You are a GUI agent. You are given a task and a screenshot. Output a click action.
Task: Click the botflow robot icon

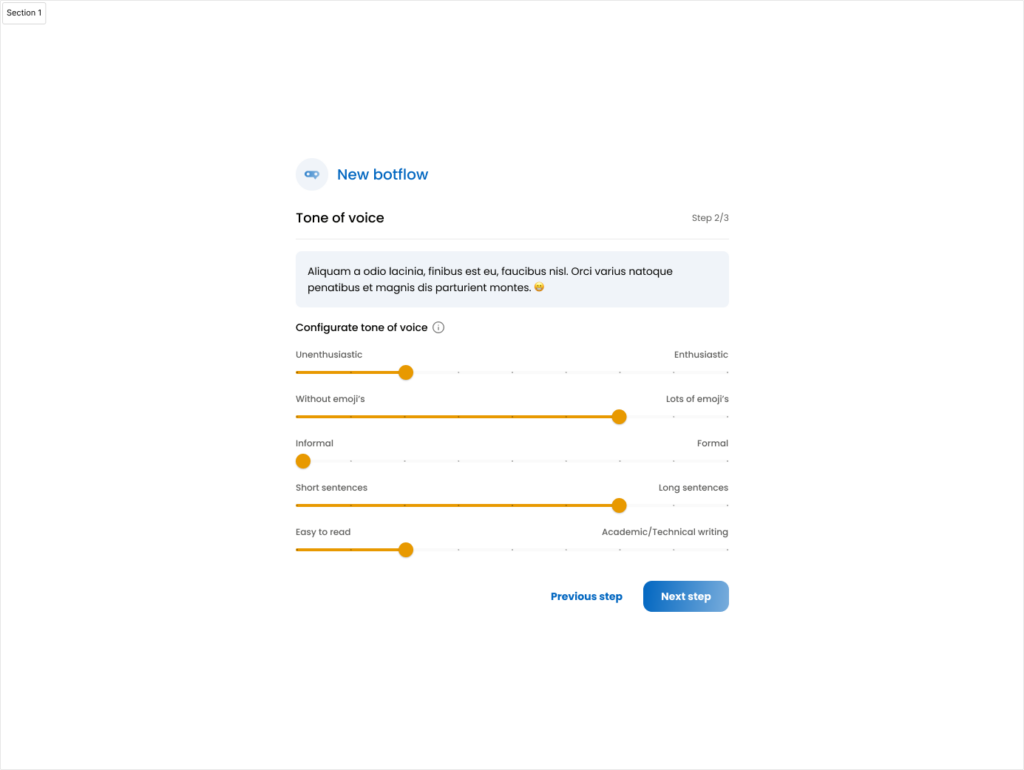312,174
